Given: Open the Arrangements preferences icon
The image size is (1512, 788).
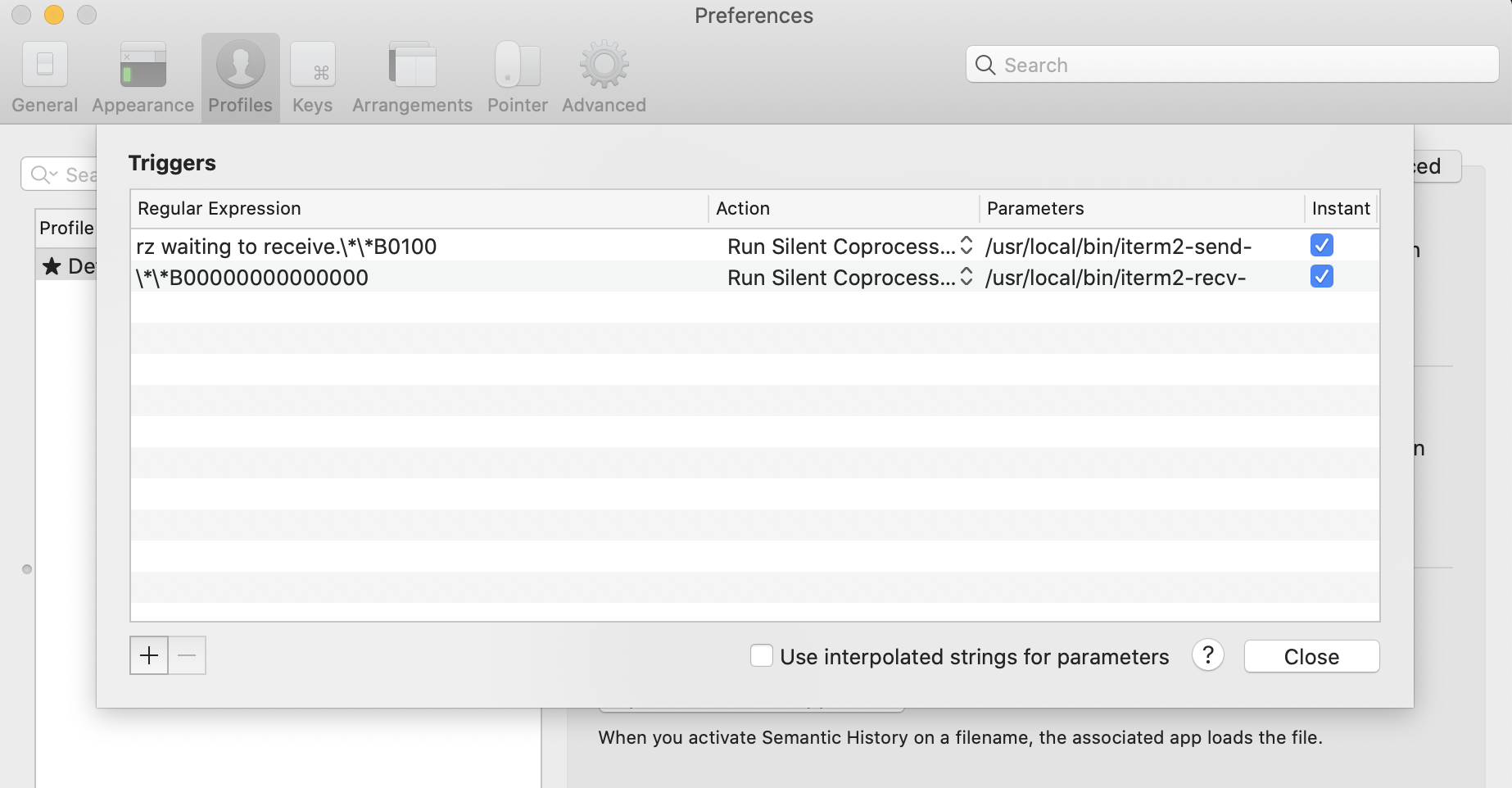Looking at the screenshot, I should 413,64.
